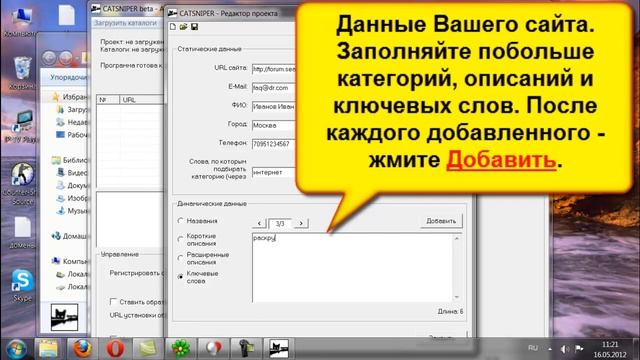
Task: Select the Ключевые слова radio button
Action: click(180, 277)
